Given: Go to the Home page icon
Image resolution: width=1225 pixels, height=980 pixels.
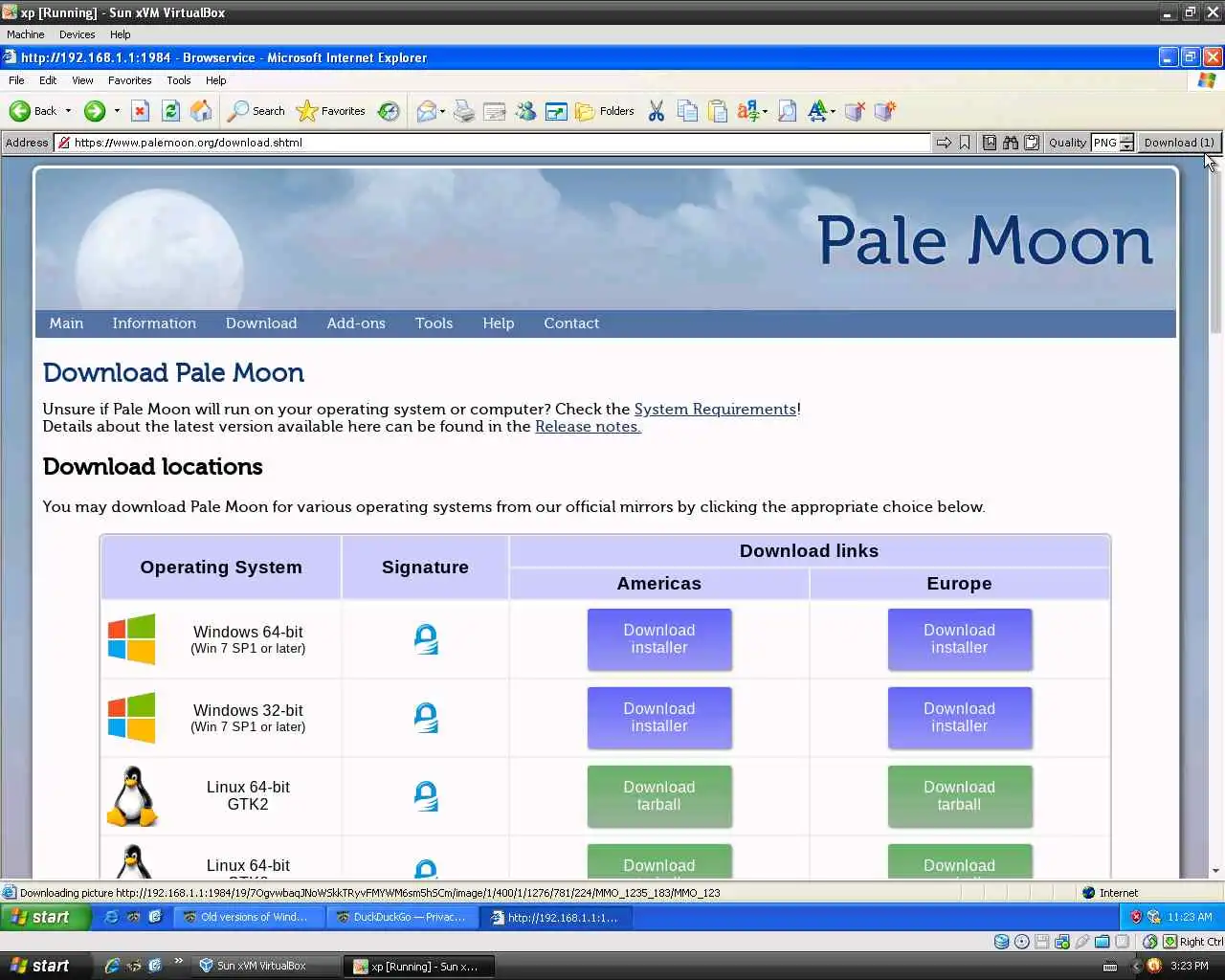Looking at the screenshot, I should 201,111.
